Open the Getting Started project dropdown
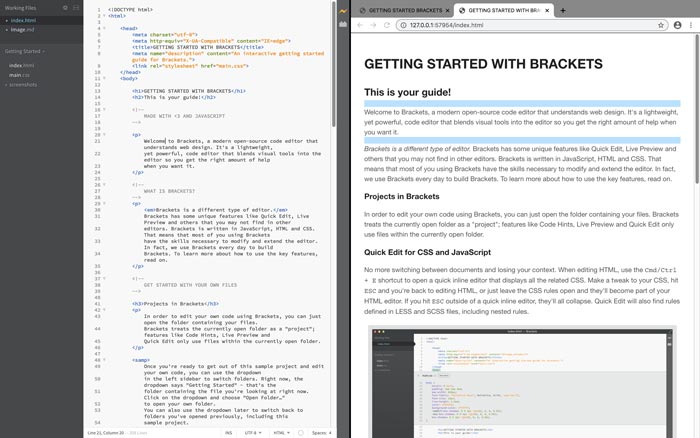 [25, 51]
